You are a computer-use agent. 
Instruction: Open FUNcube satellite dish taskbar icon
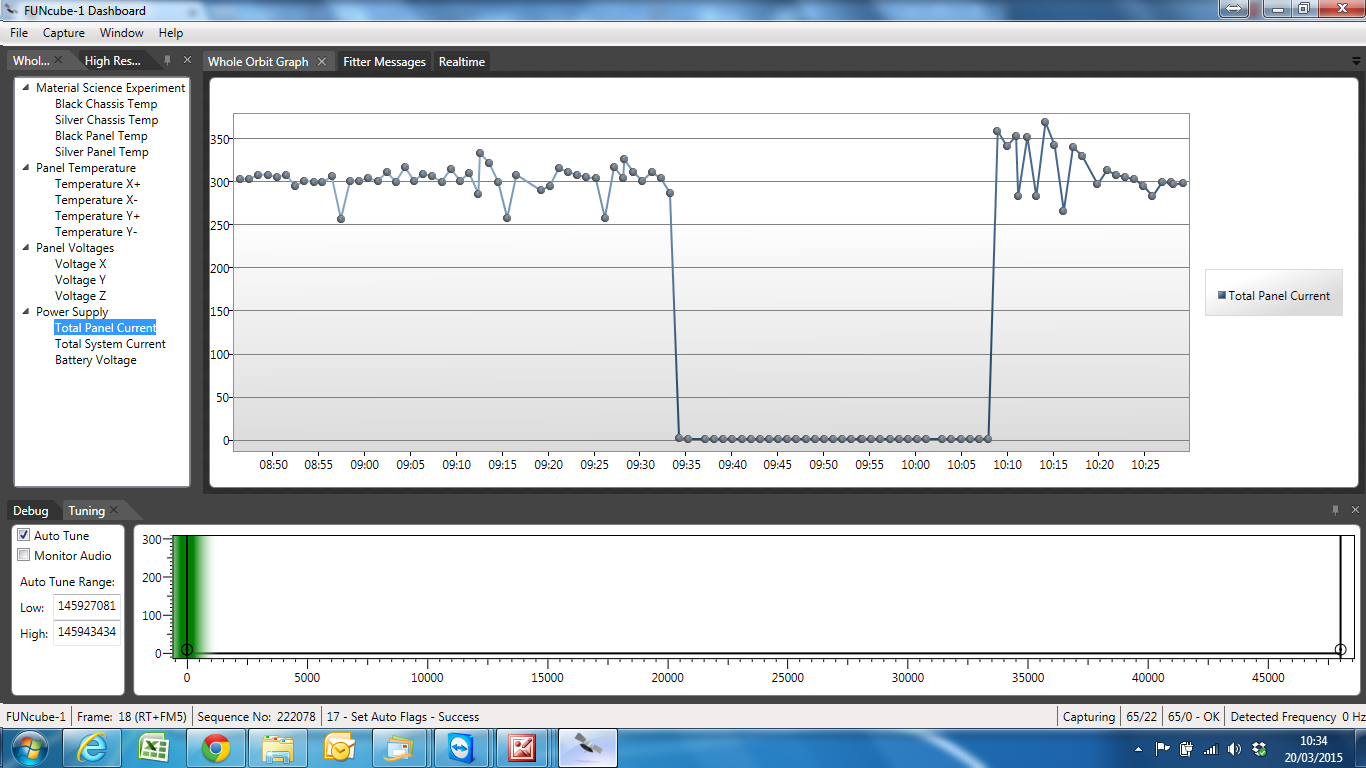click(x=587, y=747)
